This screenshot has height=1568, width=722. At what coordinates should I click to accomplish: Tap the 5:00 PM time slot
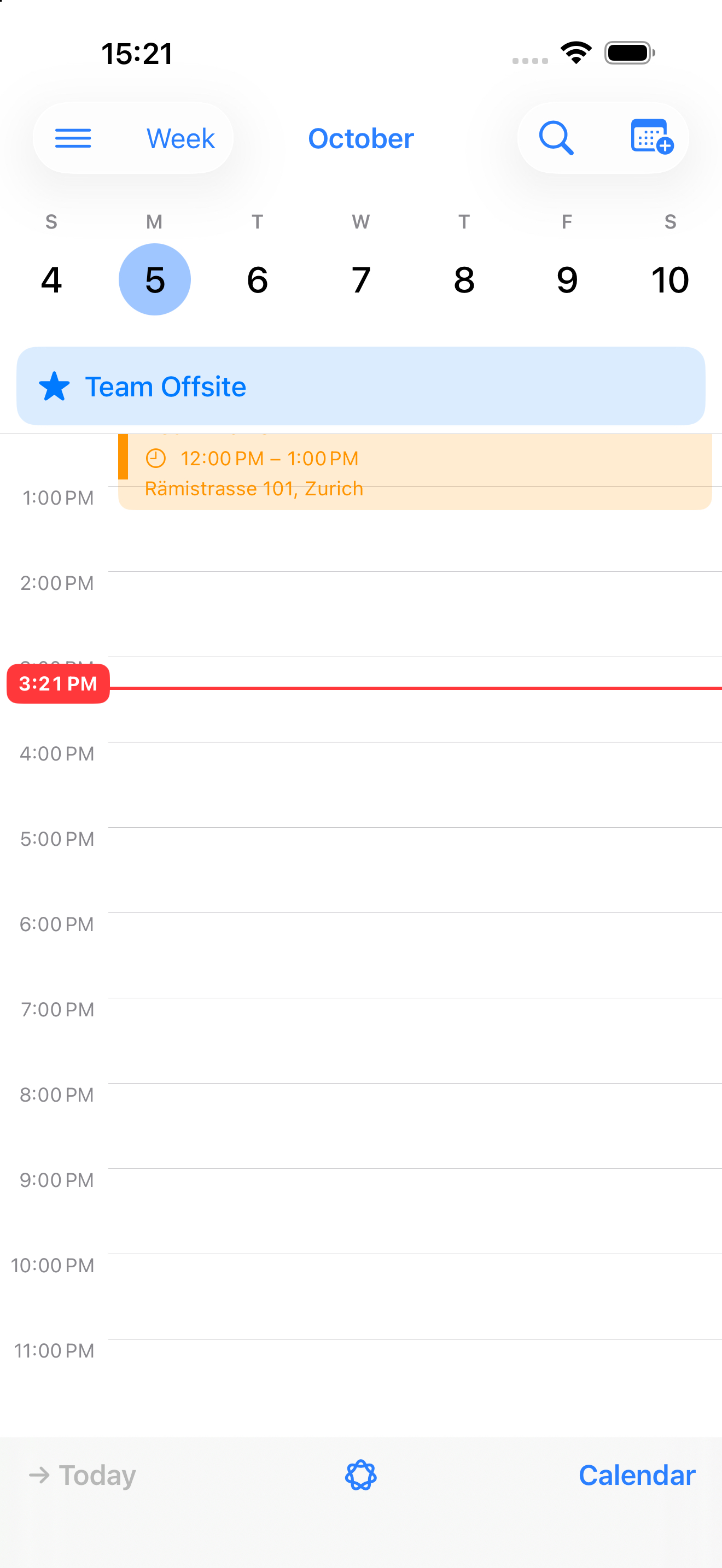(415, 870)
